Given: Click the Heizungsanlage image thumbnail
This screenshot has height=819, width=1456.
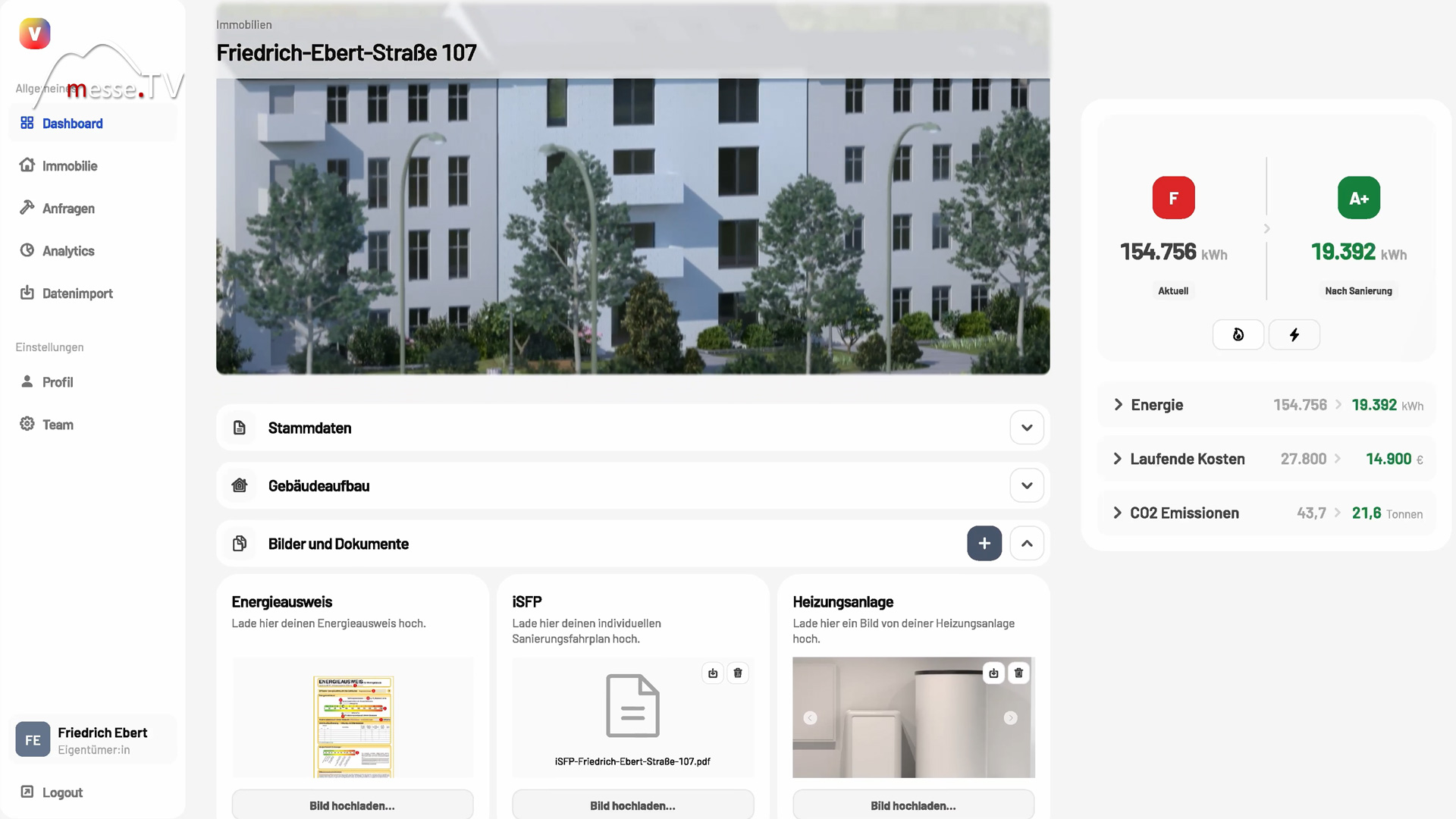Looking at the screenshot, I should pos(912,718).
